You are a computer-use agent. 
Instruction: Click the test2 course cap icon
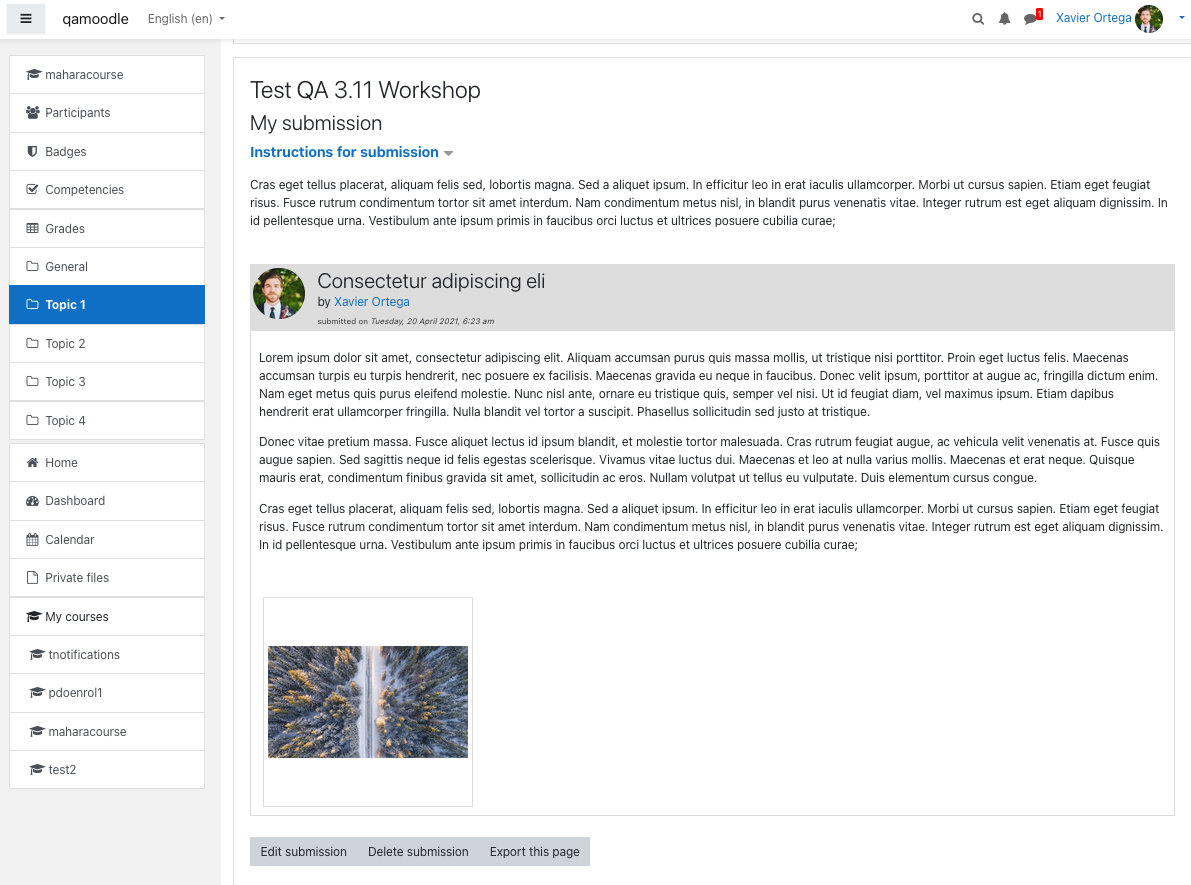[36, 770]
